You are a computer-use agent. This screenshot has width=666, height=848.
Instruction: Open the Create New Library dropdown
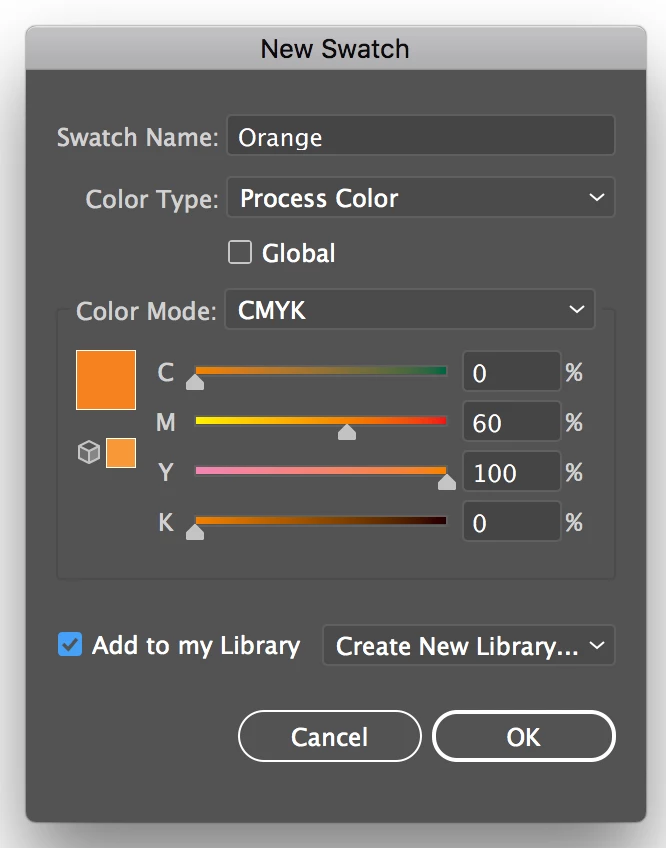[x=468, y=646]
